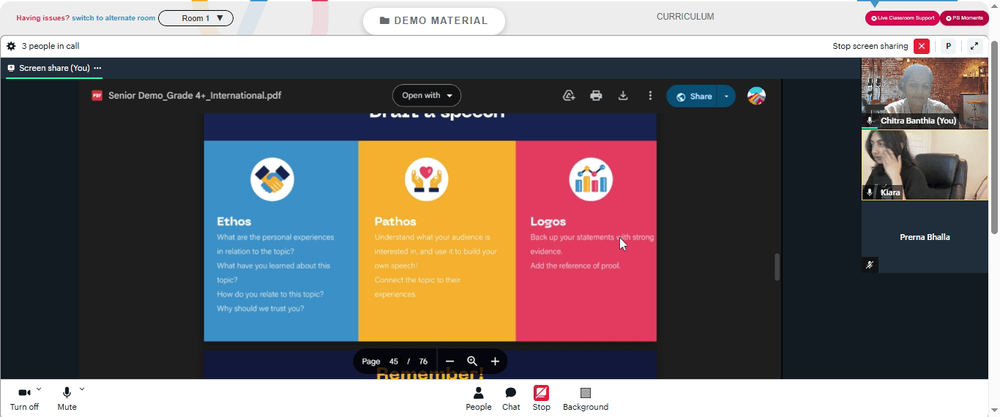Click 'Why should we trust you?' text

click(260, 309)
